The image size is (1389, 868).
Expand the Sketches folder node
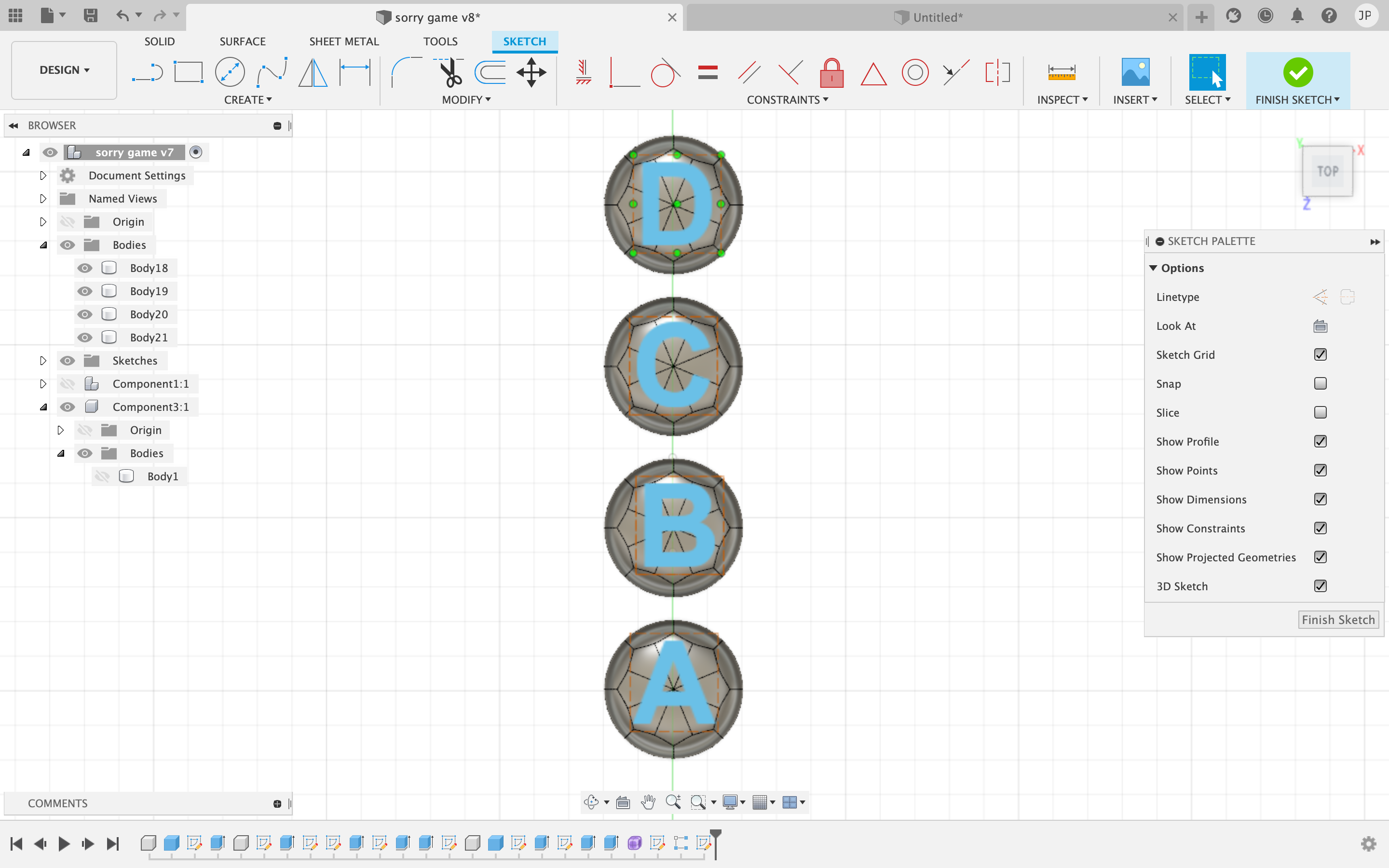coord(43,361)
